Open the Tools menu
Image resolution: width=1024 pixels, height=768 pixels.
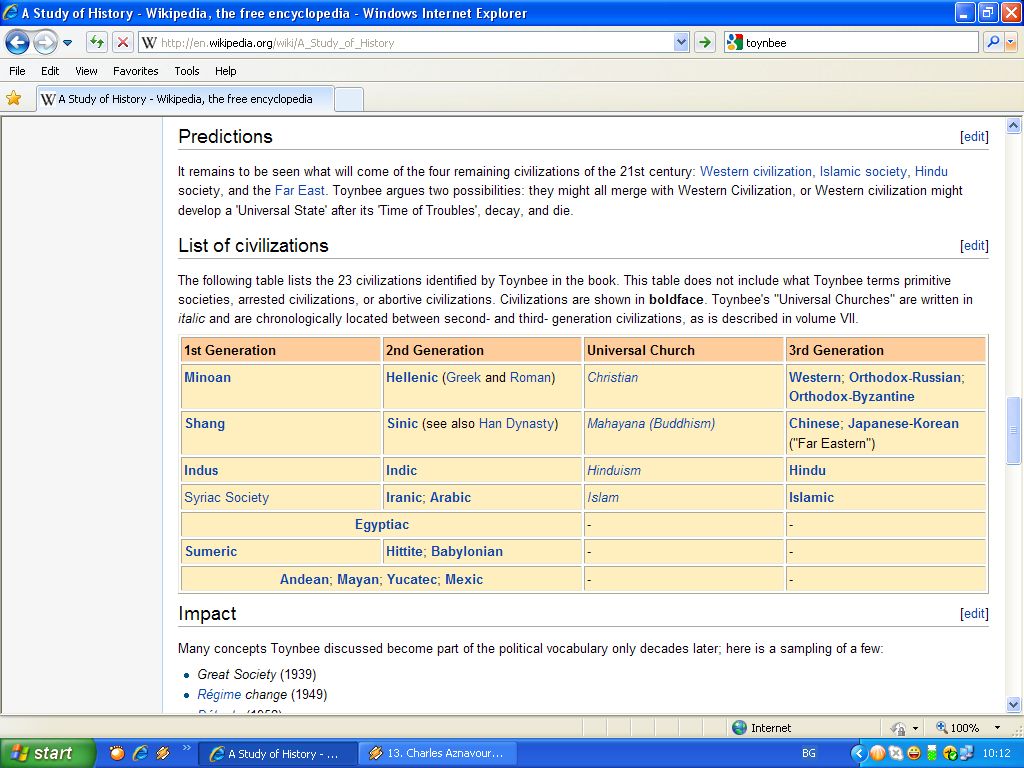click(187, 71)
